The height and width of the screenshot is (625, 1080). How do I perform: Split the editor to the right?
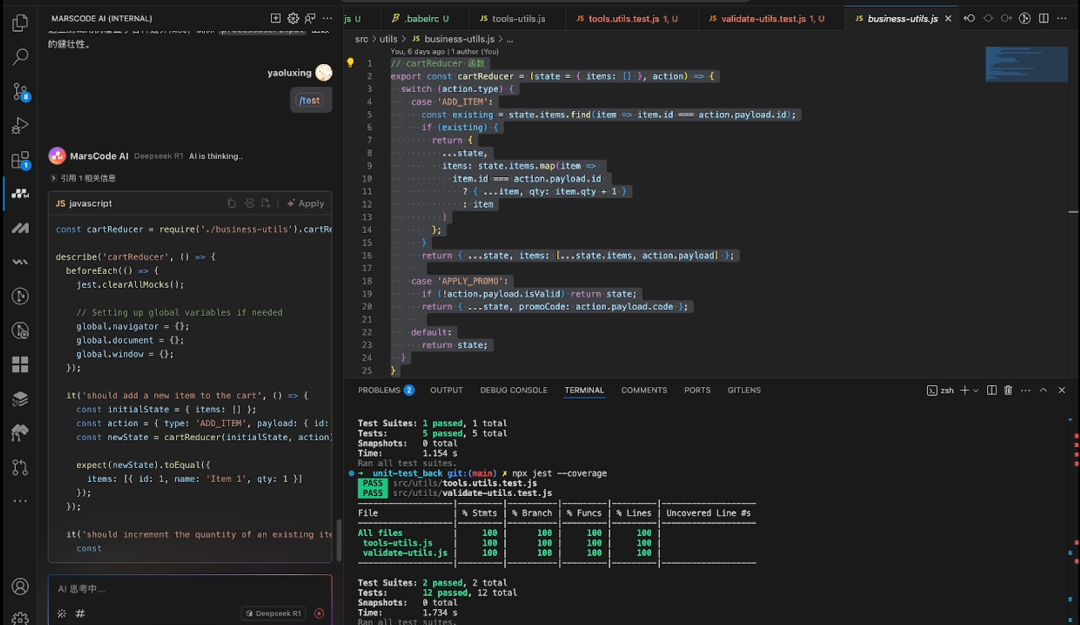tap(1043, 18)
